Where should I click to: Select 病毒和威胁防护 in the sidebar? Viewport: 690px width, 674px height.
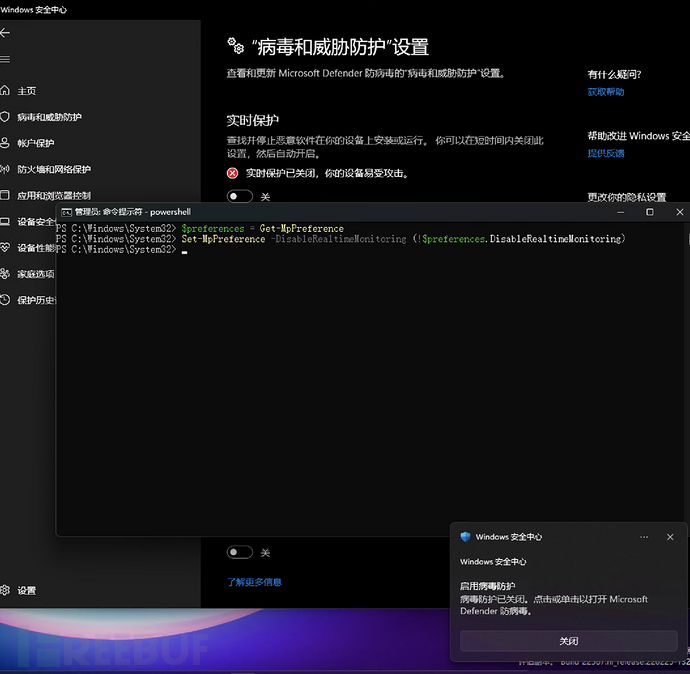click(x=49, y=117)
